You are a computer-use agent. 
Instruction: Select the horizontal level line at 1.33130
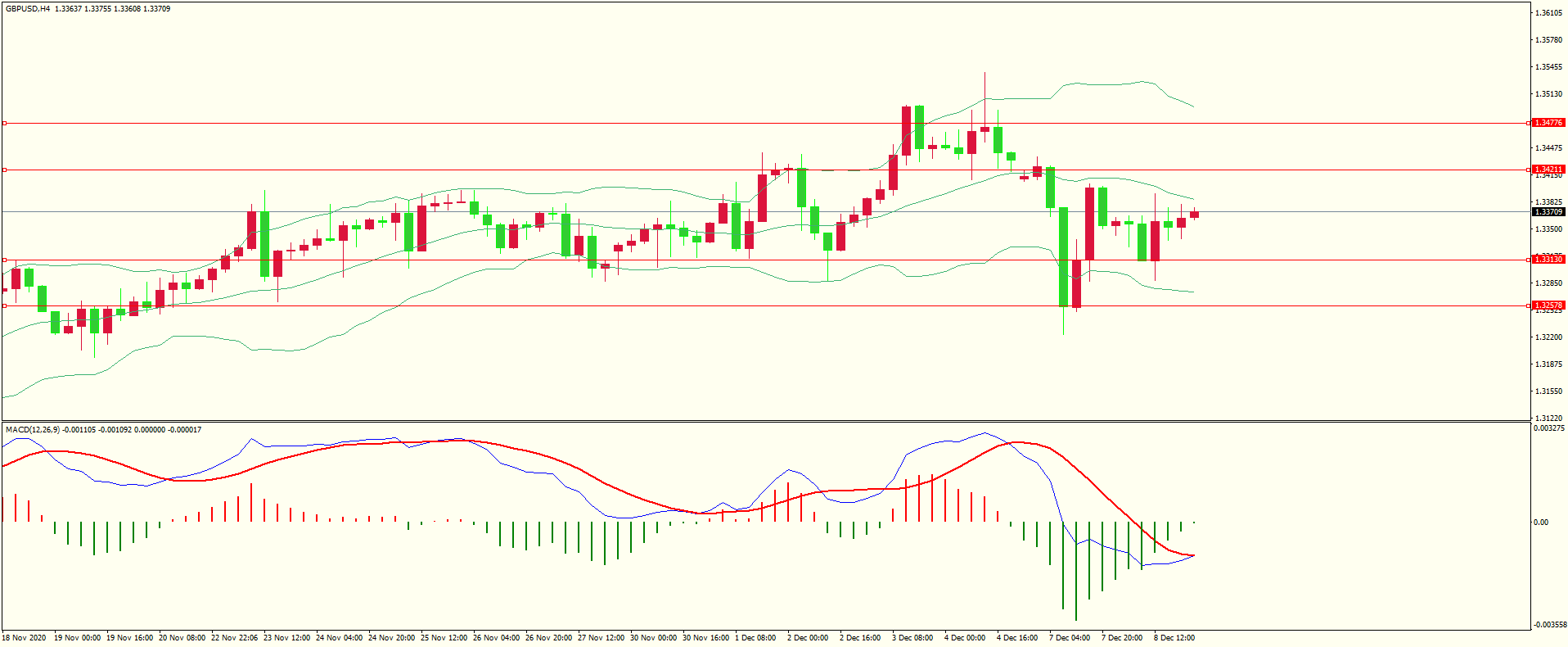coord(573,260)
